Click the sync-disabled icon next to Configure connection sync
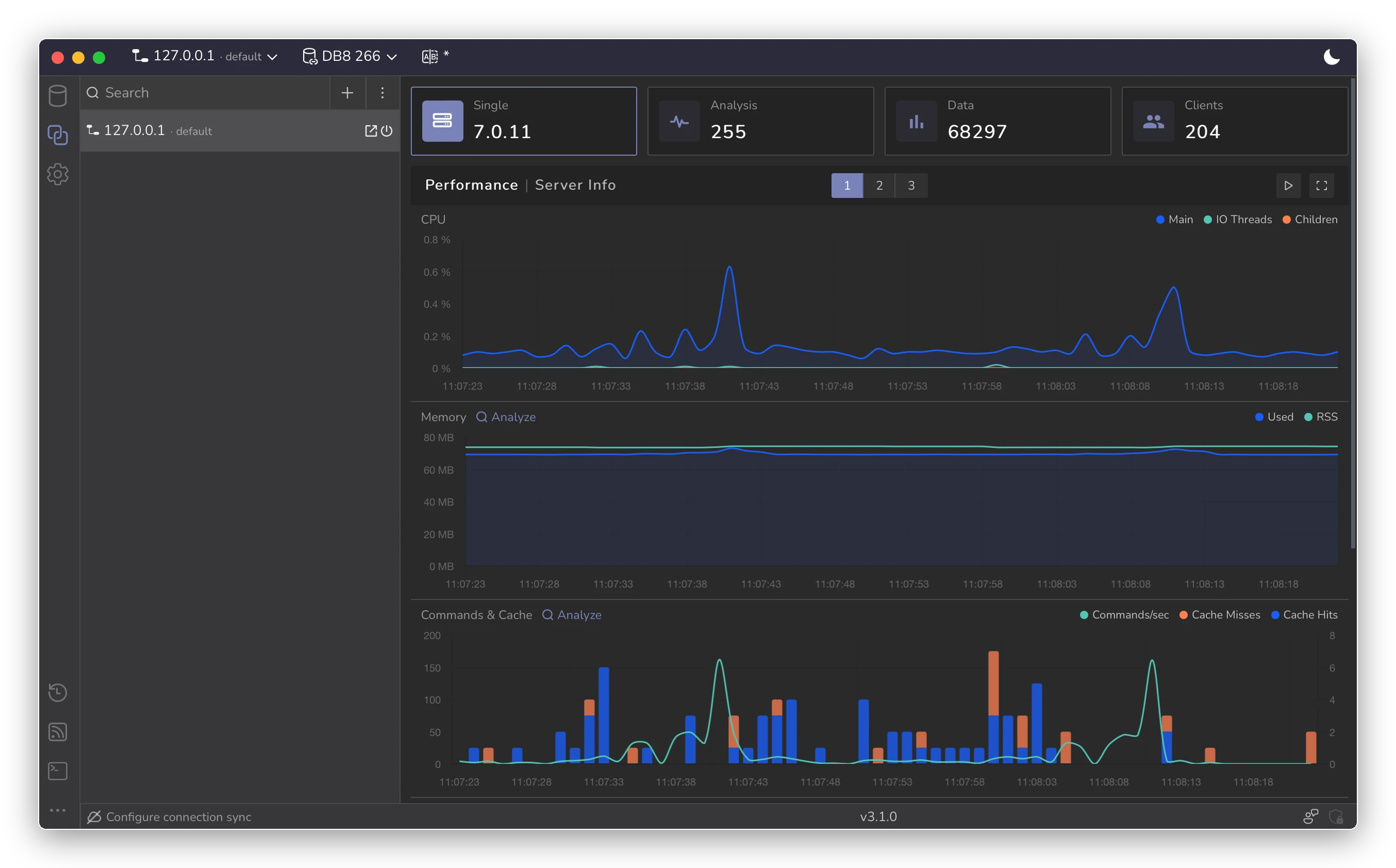 (x=94, y=816)
